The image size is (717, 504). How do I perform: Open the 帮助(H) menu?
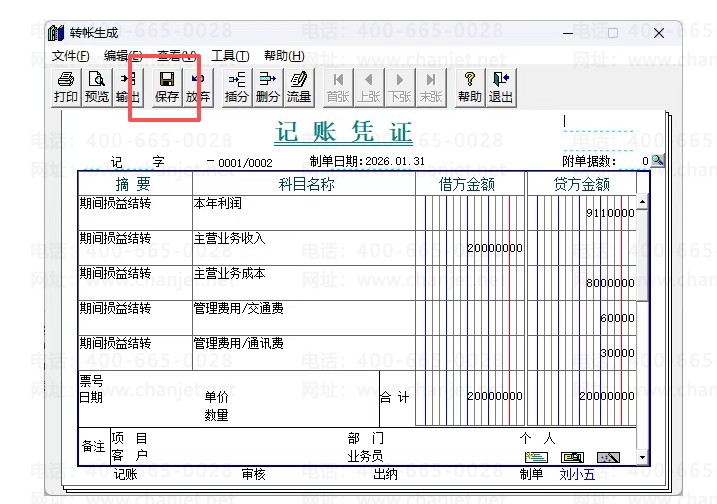point(284,56)
